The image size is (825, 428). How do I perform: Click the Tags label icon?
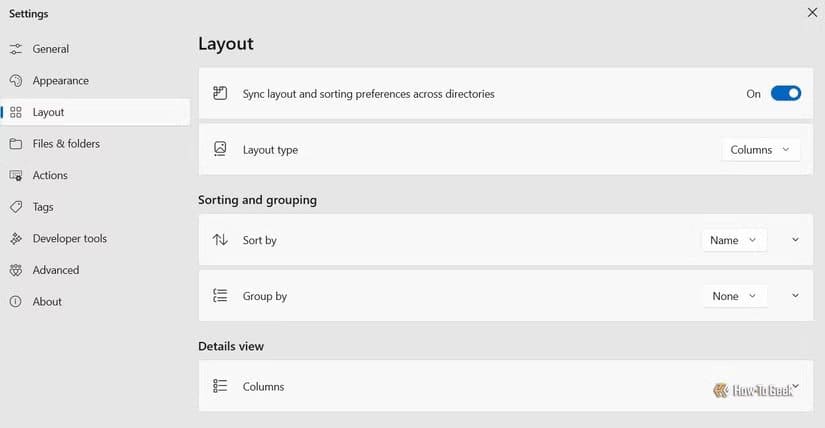(x=16, y=207)
